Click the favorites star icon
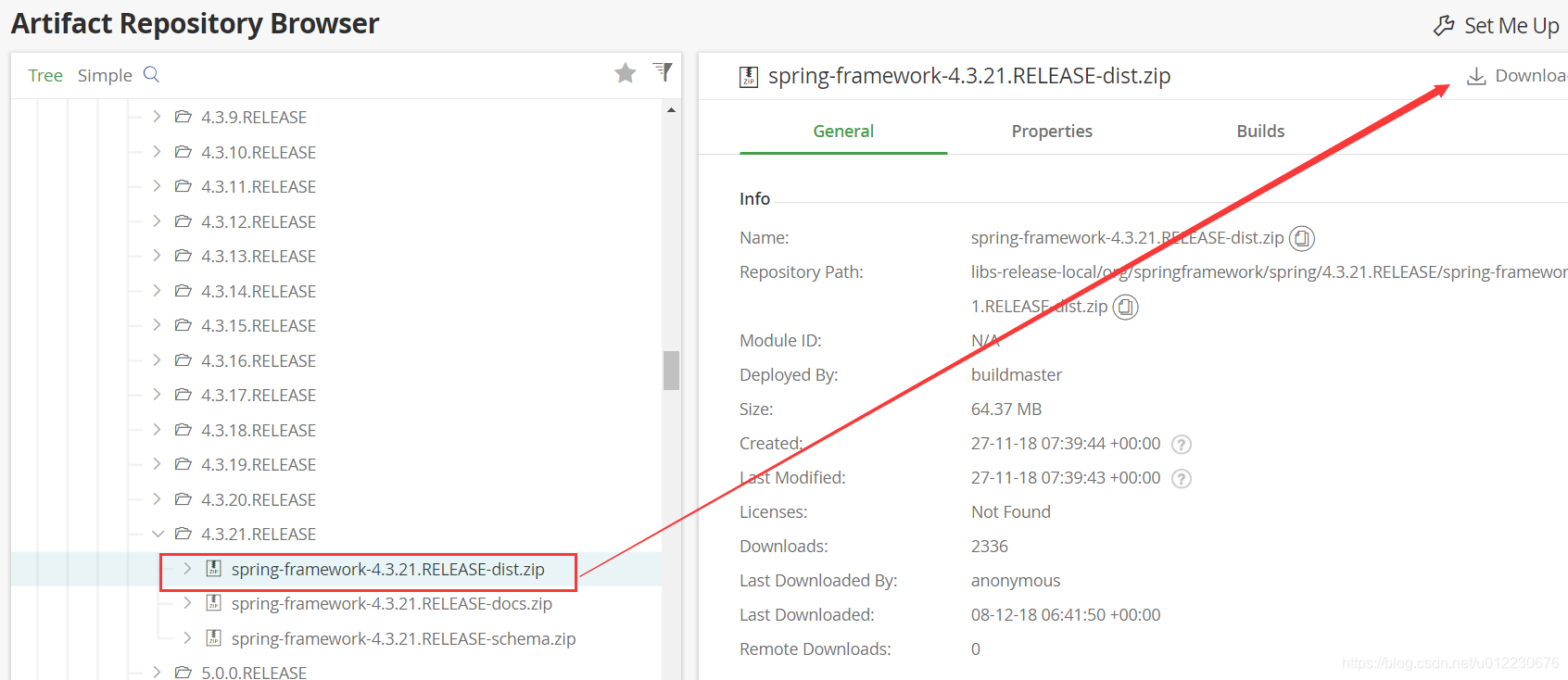 click(626, 73)
